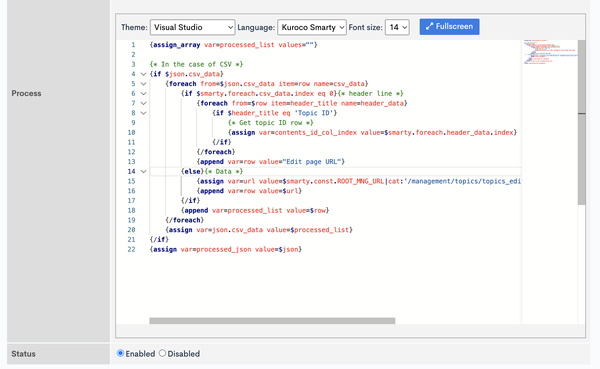Click 'var=row value=$url' on line 16
Viewport: 600px width, 369px height.
(262, 191)
